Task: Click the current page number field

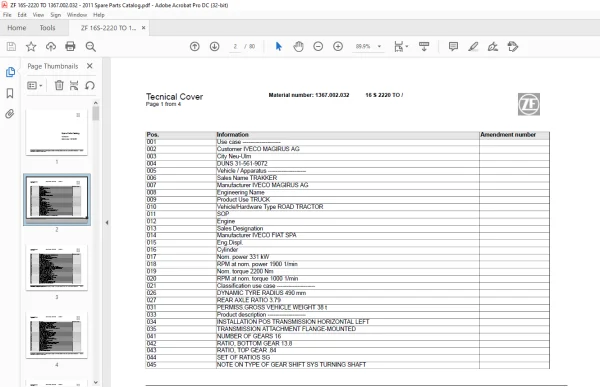Action: point(235,46)
